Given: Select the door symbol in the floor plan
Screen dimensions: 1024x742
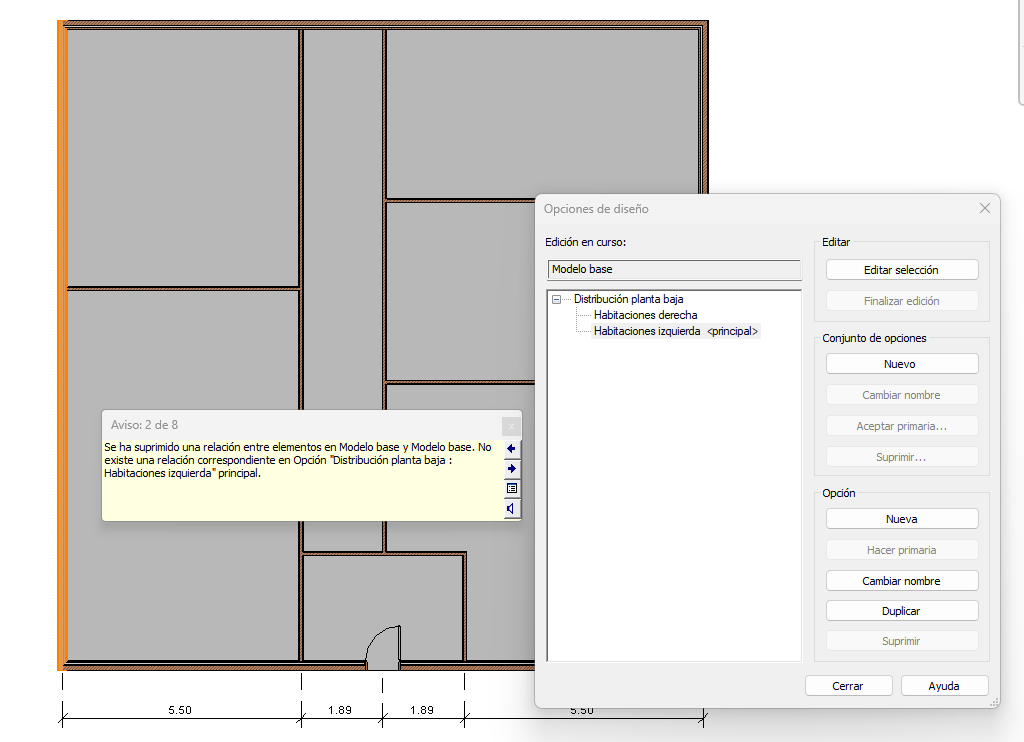Looking at the screenshot, I should [384, 648].
